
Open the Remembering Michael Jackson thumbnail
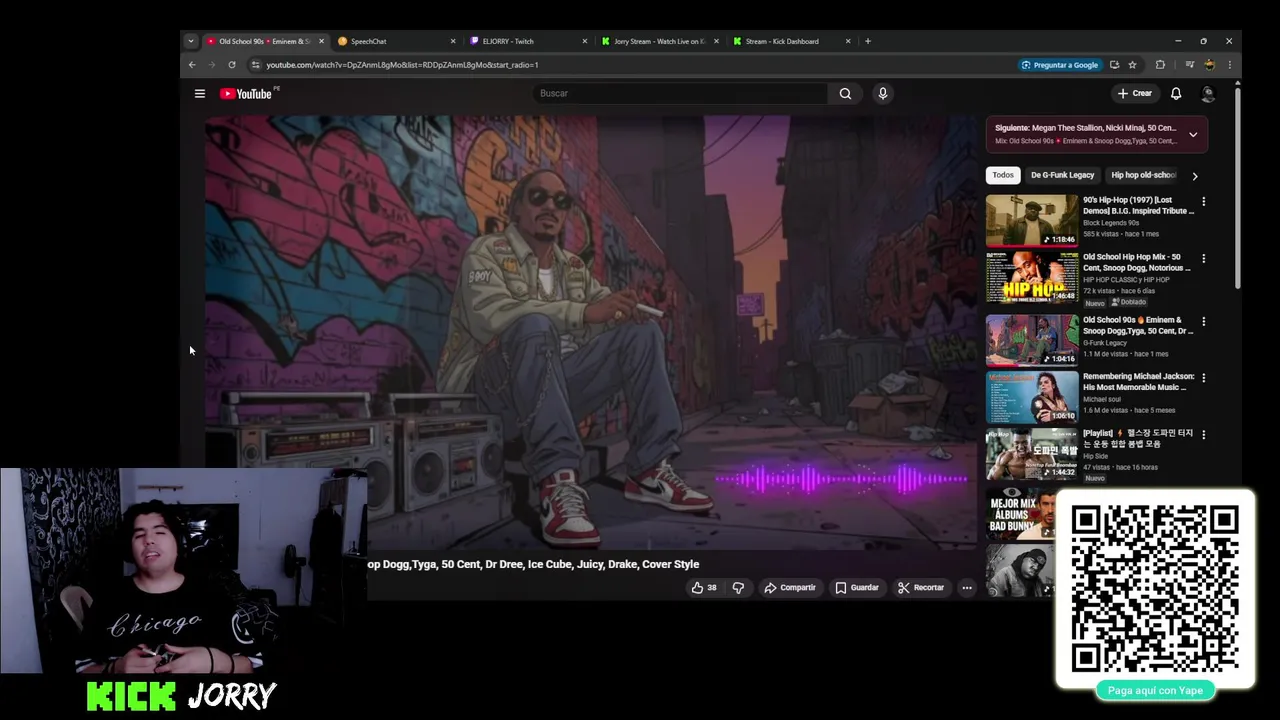[1032, 397]
